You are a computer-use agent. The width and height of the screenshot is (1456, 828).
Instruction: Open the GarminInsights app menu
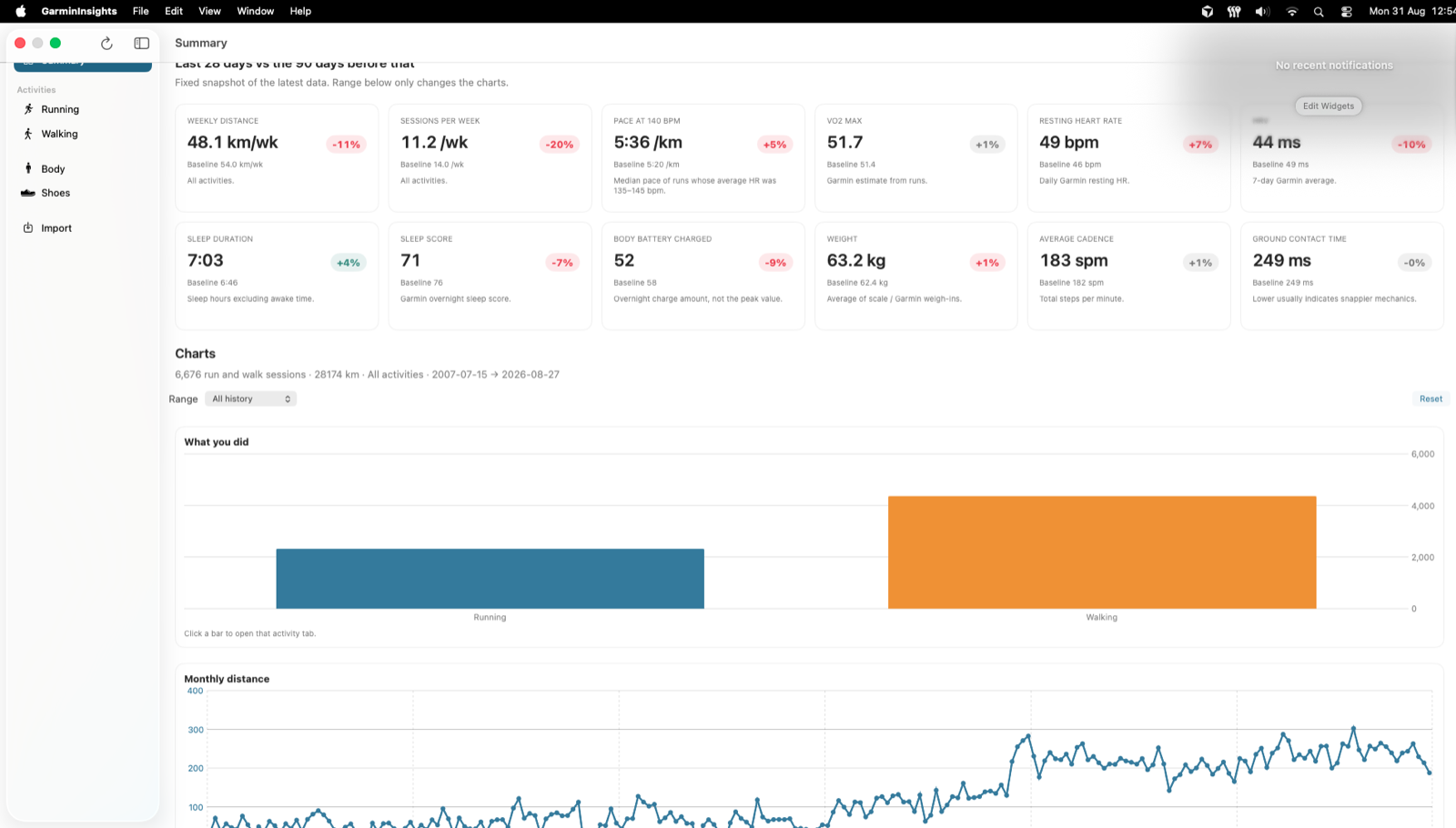(x=79, y=11)
